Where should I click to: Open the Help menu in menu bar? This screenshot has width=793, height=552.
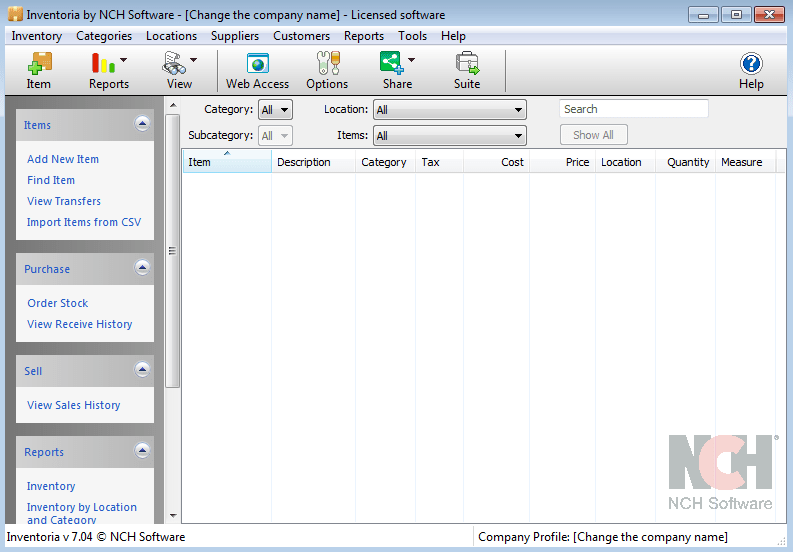[x=453, y=36]
